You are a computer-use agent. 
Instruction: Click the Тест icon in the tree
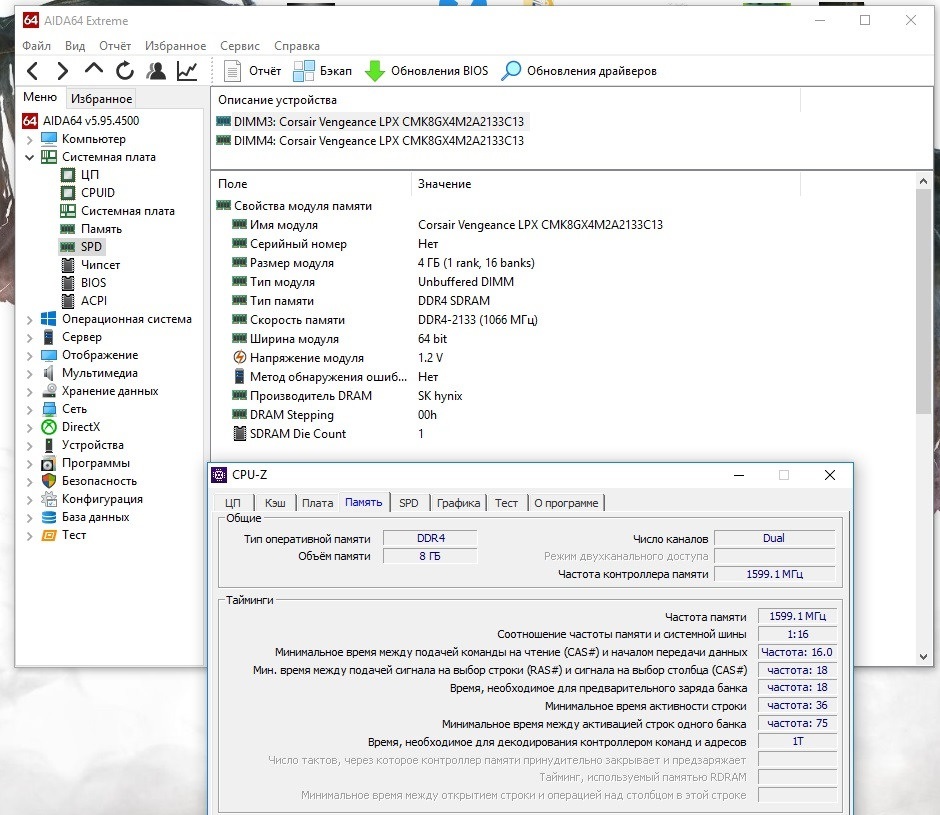coord(49,535)
